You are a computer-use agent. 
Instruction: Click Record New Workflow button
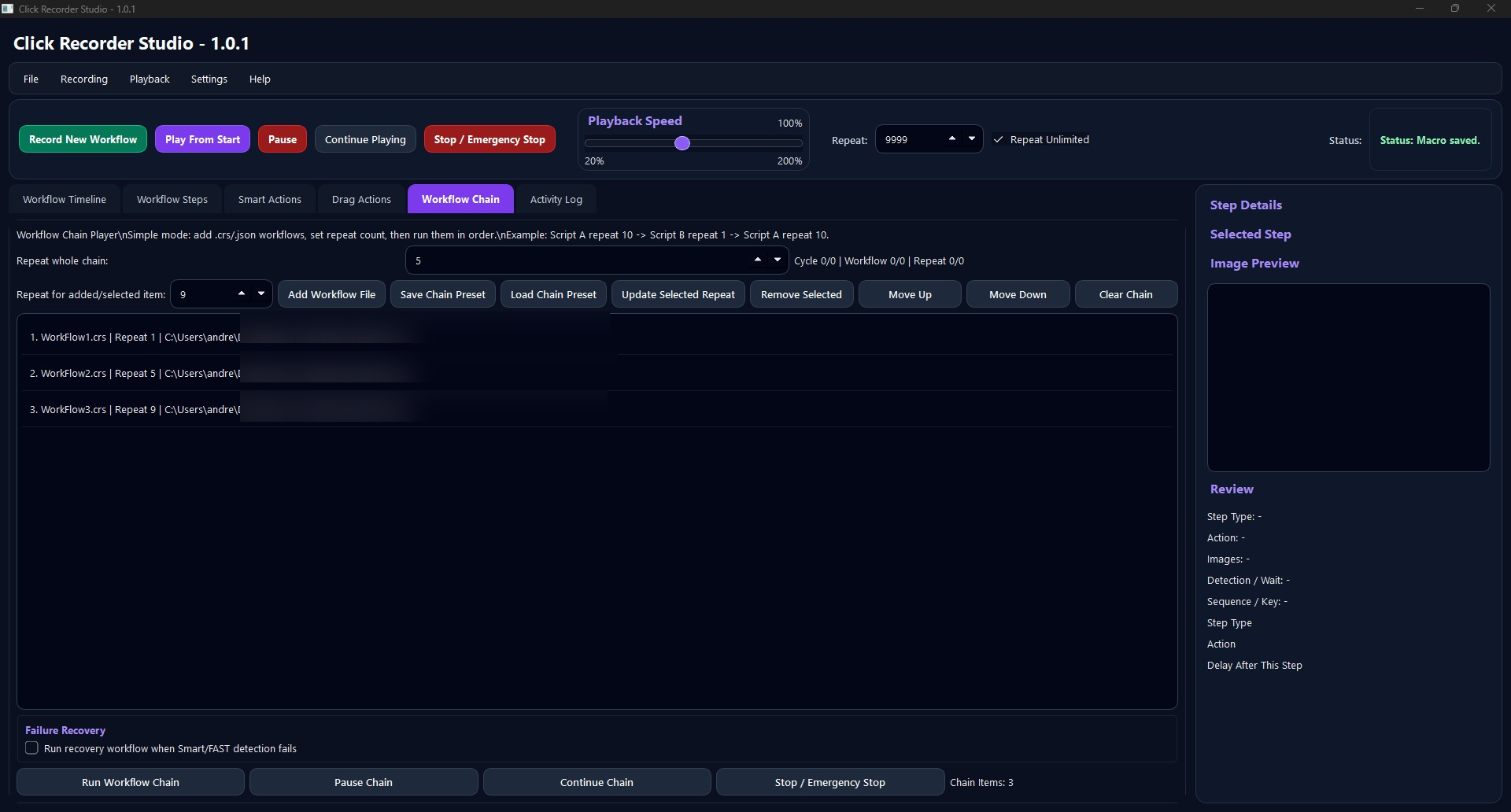(83, 139)
